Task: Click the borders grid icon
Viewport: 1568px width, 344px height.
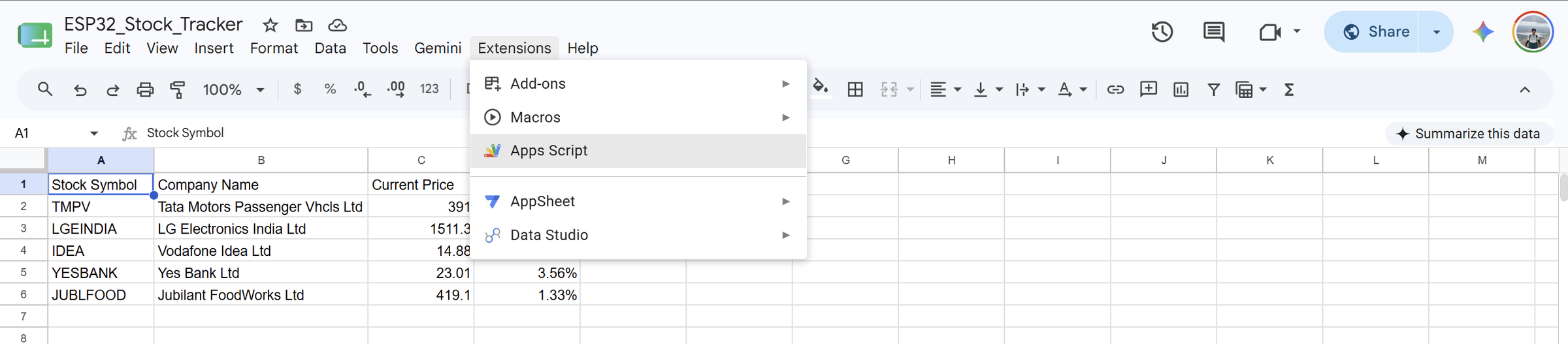Action: (855, 89)
